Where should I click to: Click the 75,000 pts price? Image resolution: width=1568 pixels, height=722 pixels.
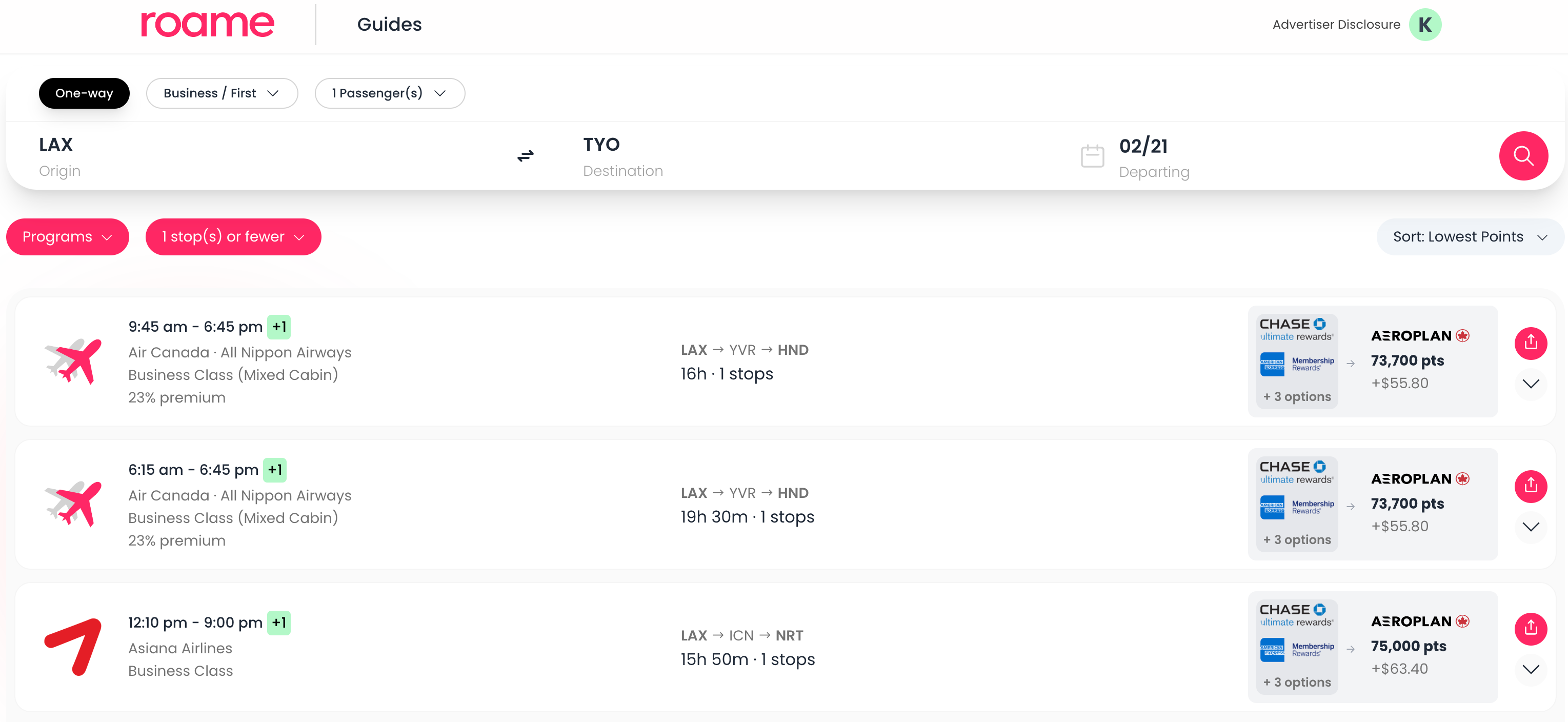(1408, 646)
